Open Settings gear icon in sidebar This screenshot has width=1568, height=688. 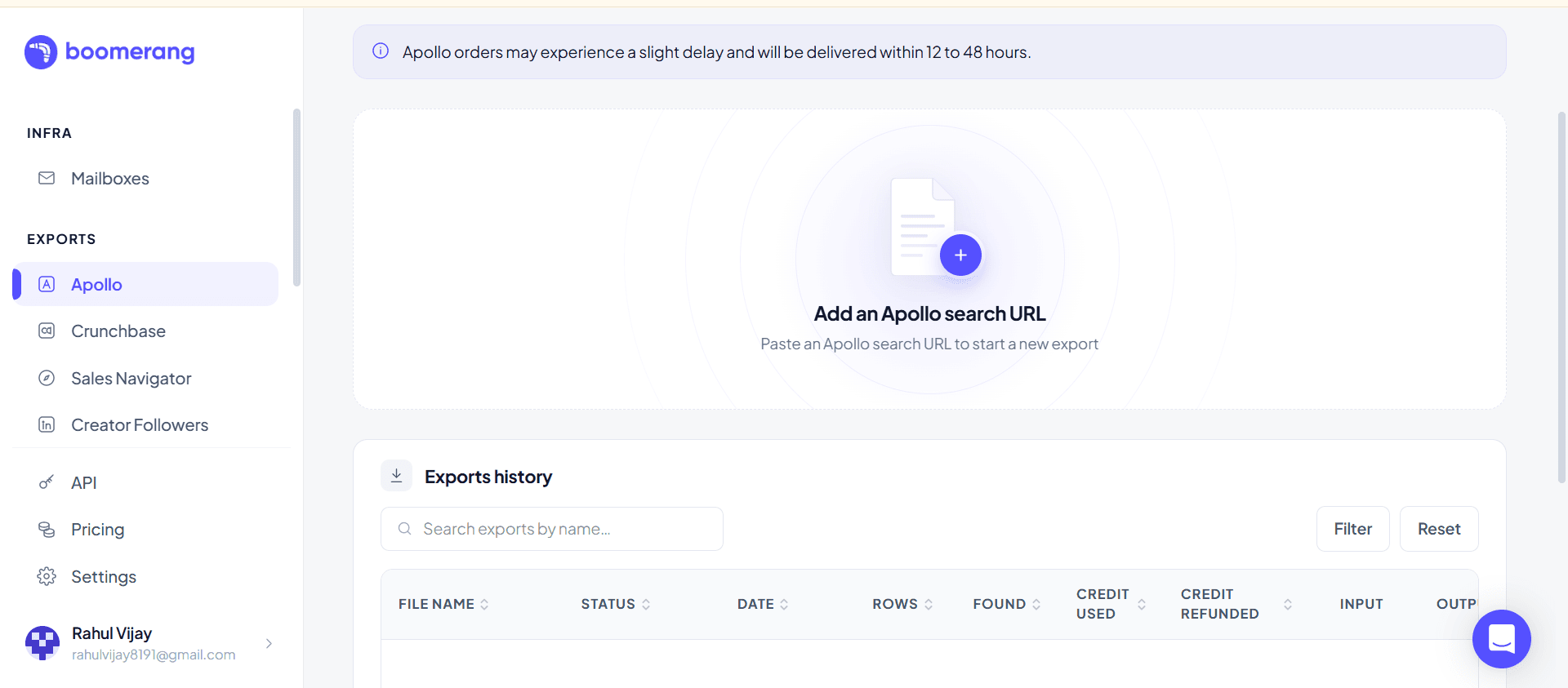47,576
